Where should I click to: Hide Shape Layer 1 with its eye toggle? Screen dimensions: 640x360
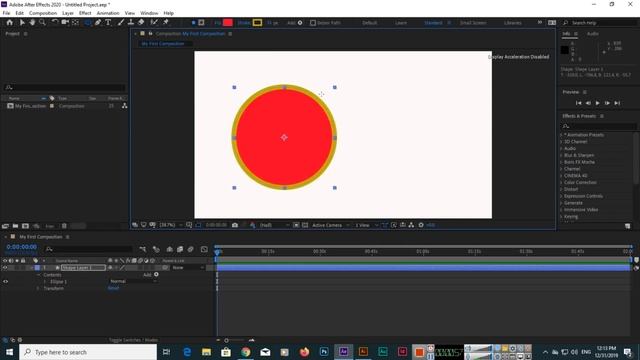pyautogui.click(x=5, y=268)
